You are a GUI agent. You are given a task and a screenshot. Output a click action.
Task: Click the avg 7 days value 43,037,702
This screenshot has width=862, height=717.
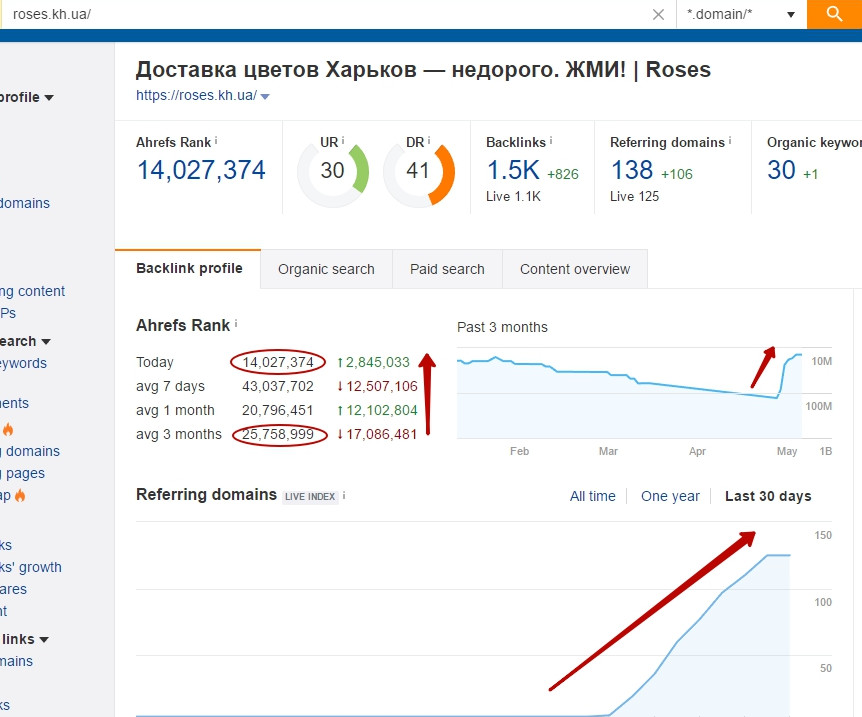[x=278, y=386]
